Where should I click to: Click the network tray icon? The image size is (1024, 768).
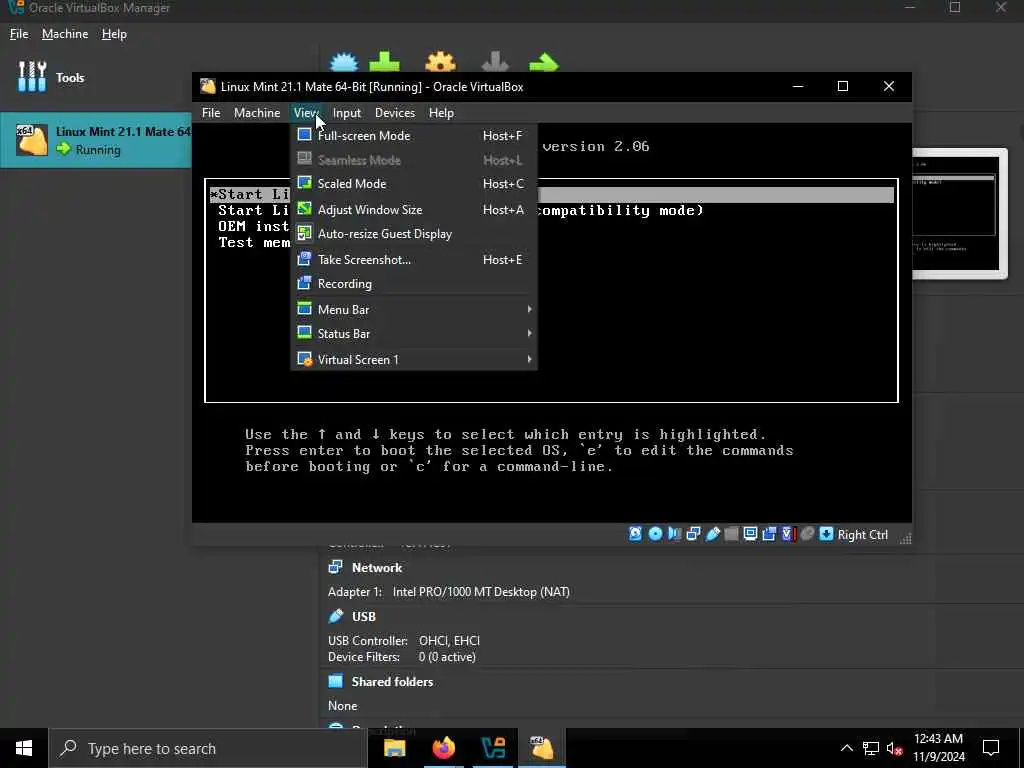[x=871, y=748]
